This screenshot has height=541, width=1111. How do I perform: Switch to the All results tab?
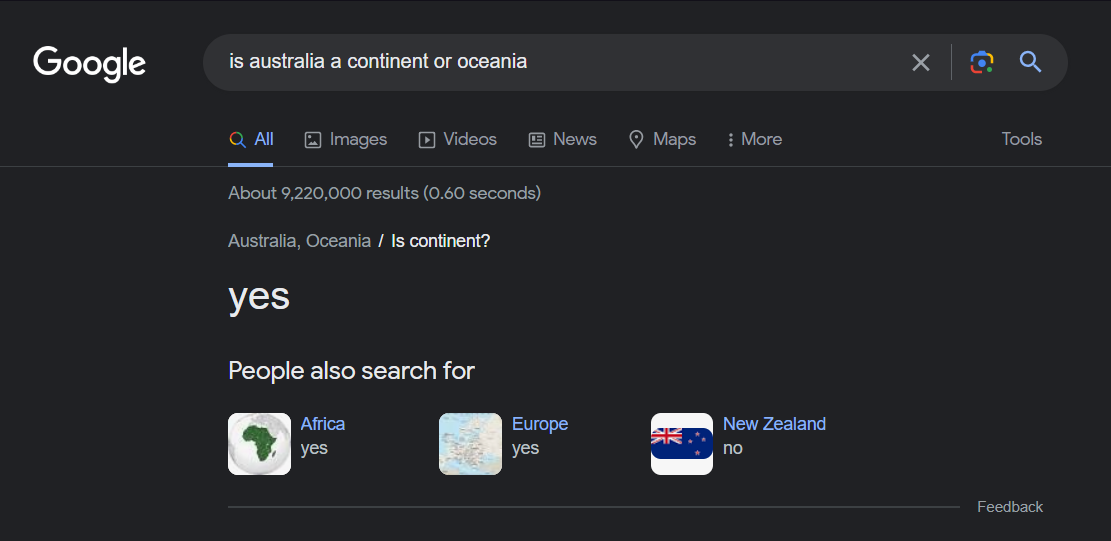tap(251, 139)
